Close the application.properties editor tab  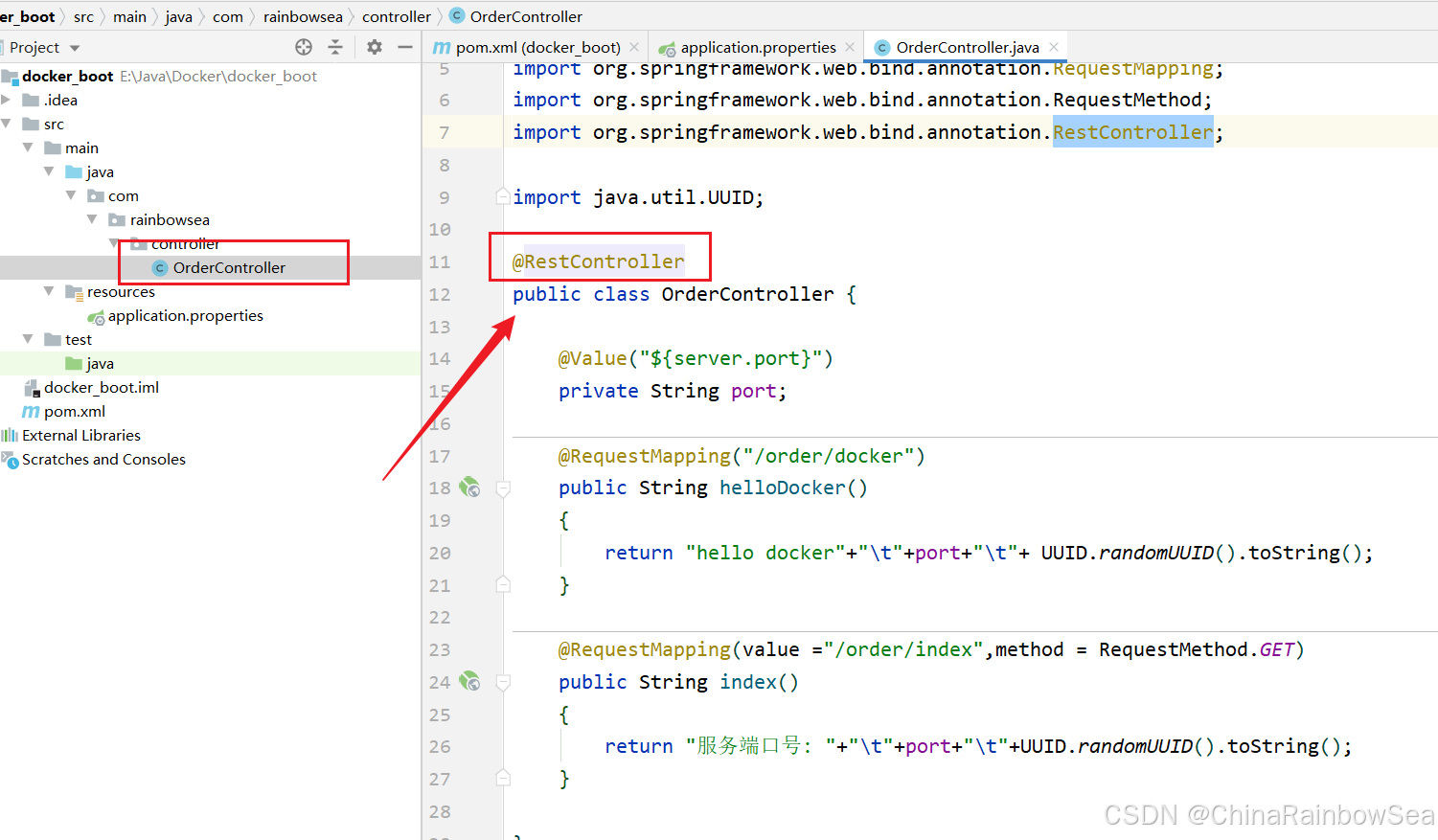849,47
